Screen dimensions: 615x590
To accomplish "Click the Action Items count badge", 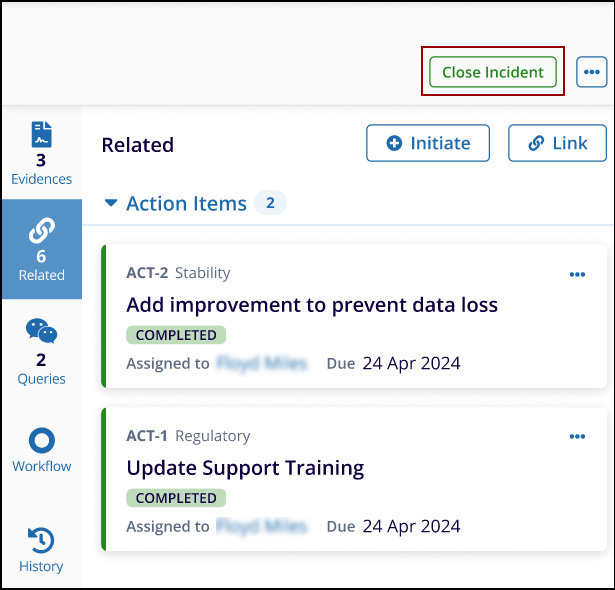I will (x=270, y=204).
